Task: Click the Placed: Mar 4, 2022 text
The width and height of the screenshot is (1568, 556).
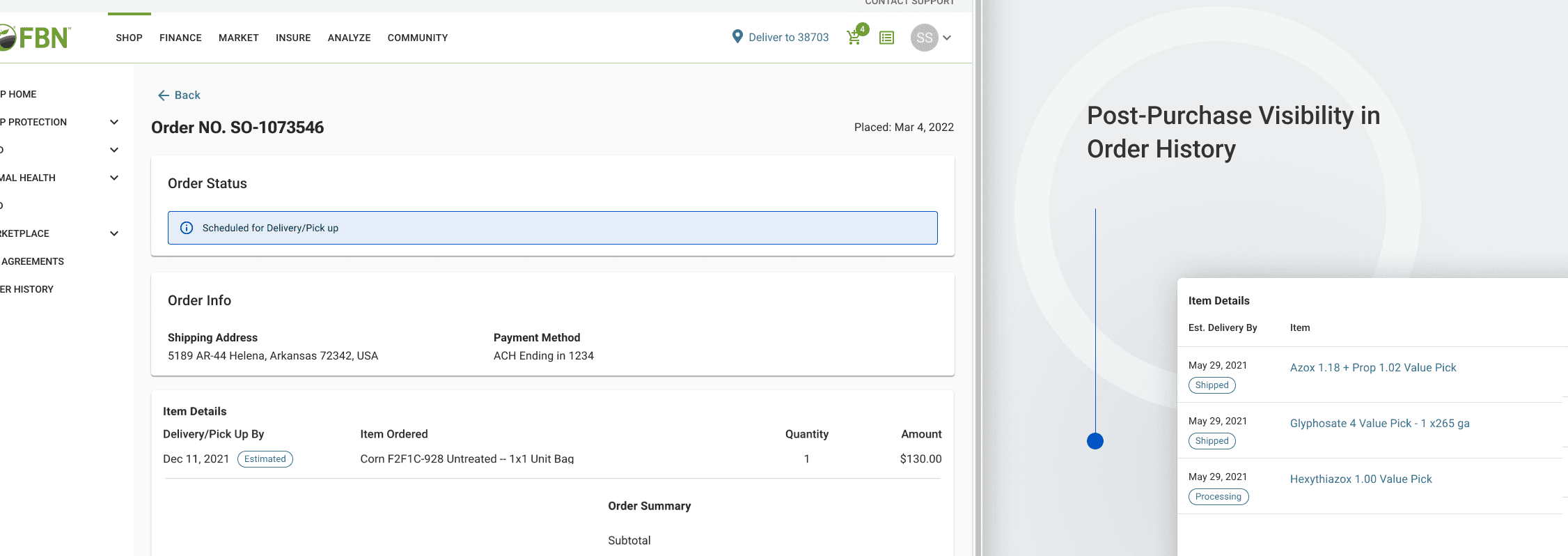Action: tap(904, 128)
